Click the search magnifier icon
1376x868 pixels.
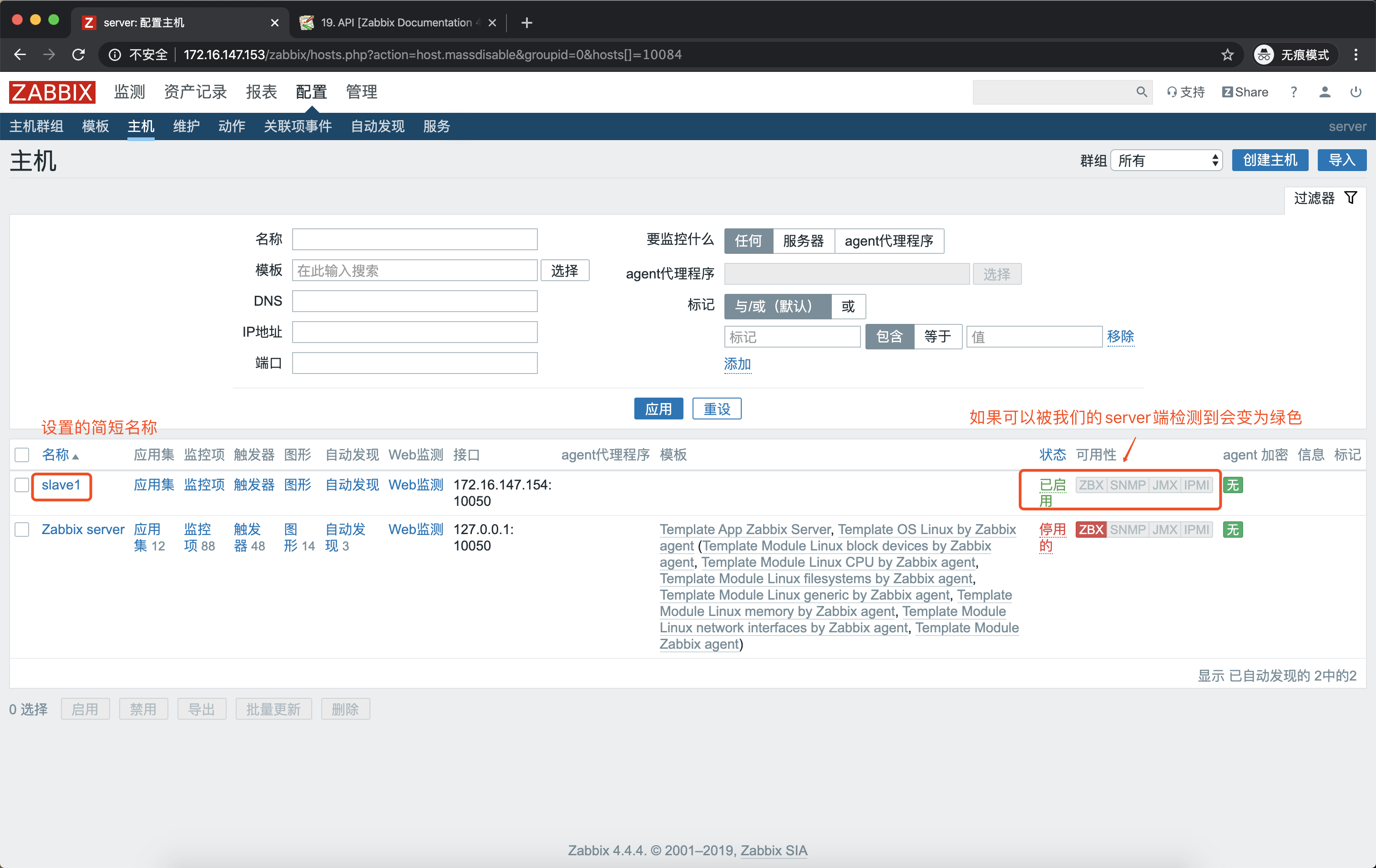(x=1141, y=92)
